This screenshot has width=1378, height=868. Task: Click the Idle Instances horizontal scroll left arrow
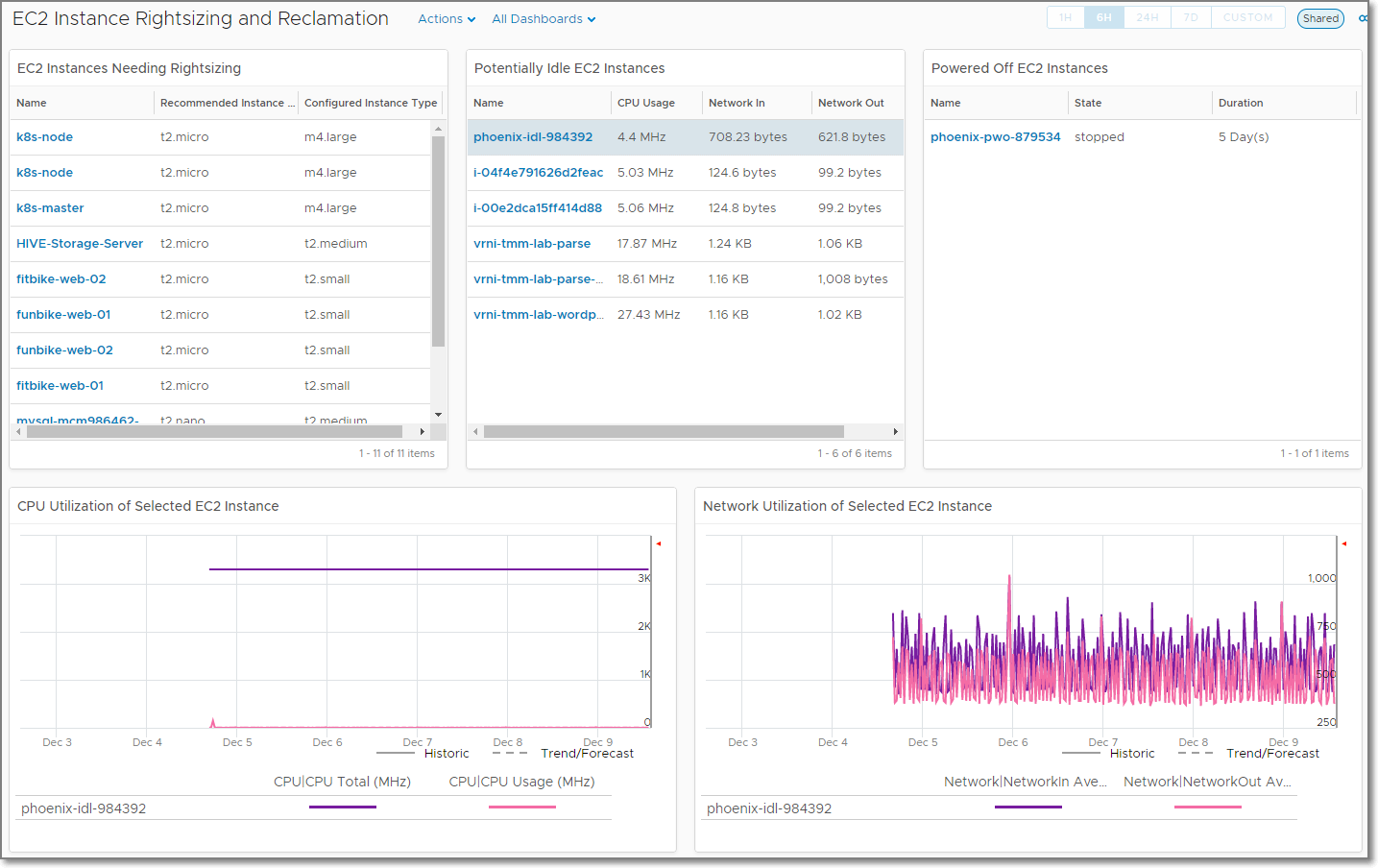(x=475, y=432)
